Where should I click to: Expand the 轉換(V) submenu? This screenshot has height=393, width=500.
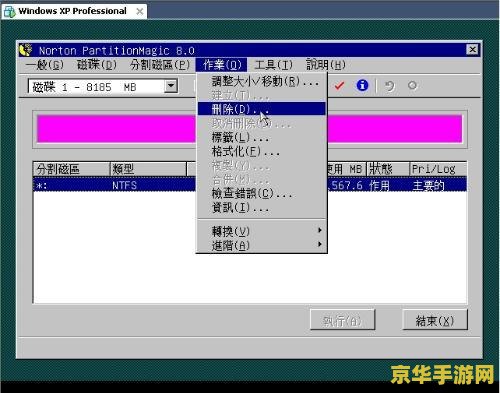pos(262,231)
